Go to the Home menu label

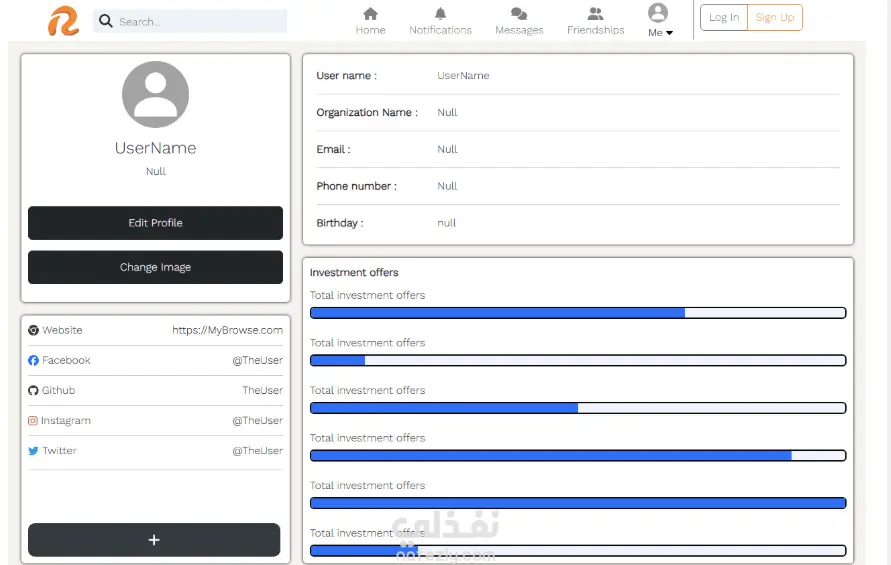(x=370, y=30)
